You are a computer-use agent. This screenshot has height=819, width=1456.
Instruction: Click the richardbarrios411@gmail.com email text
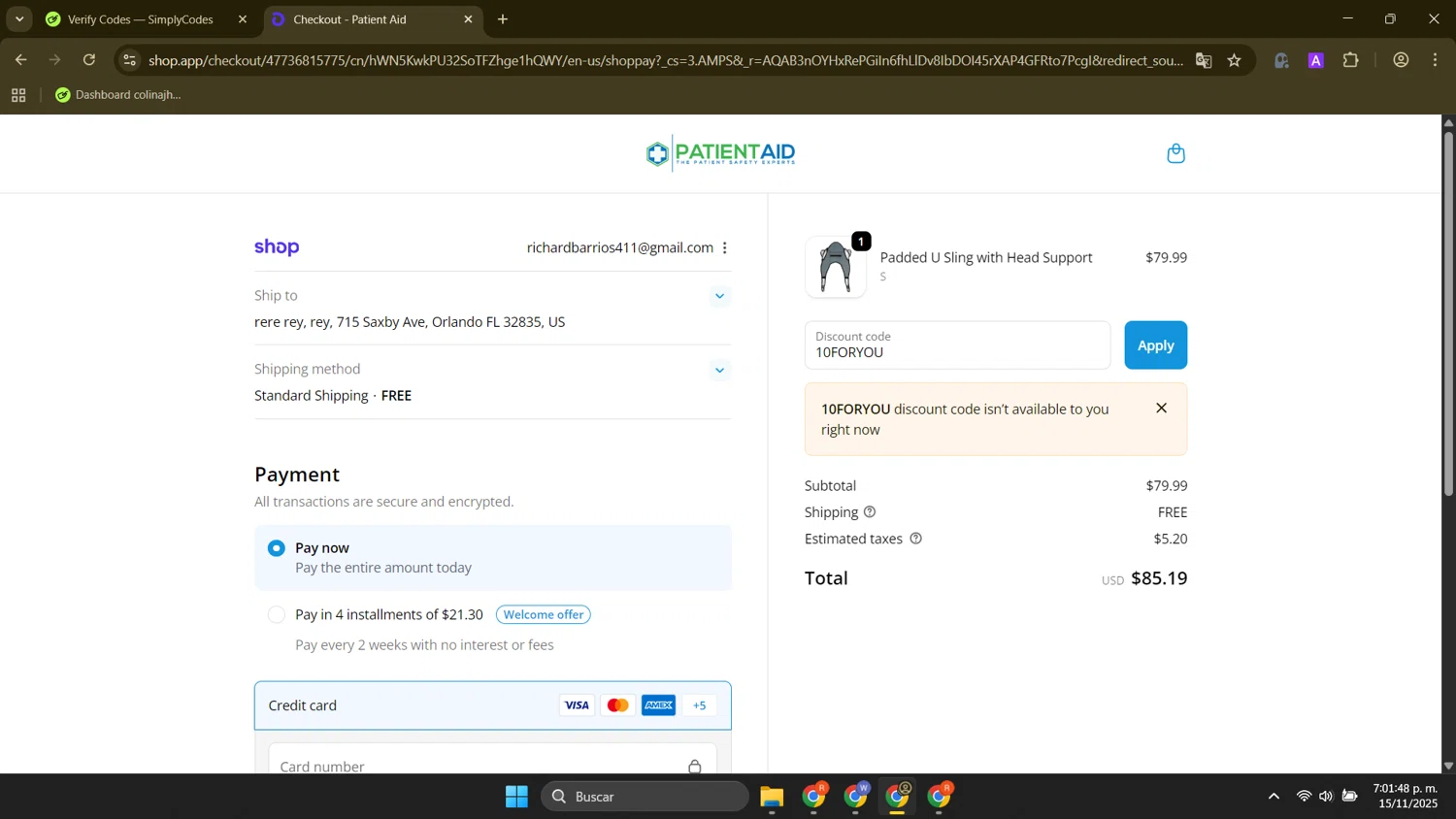point(620,248)
